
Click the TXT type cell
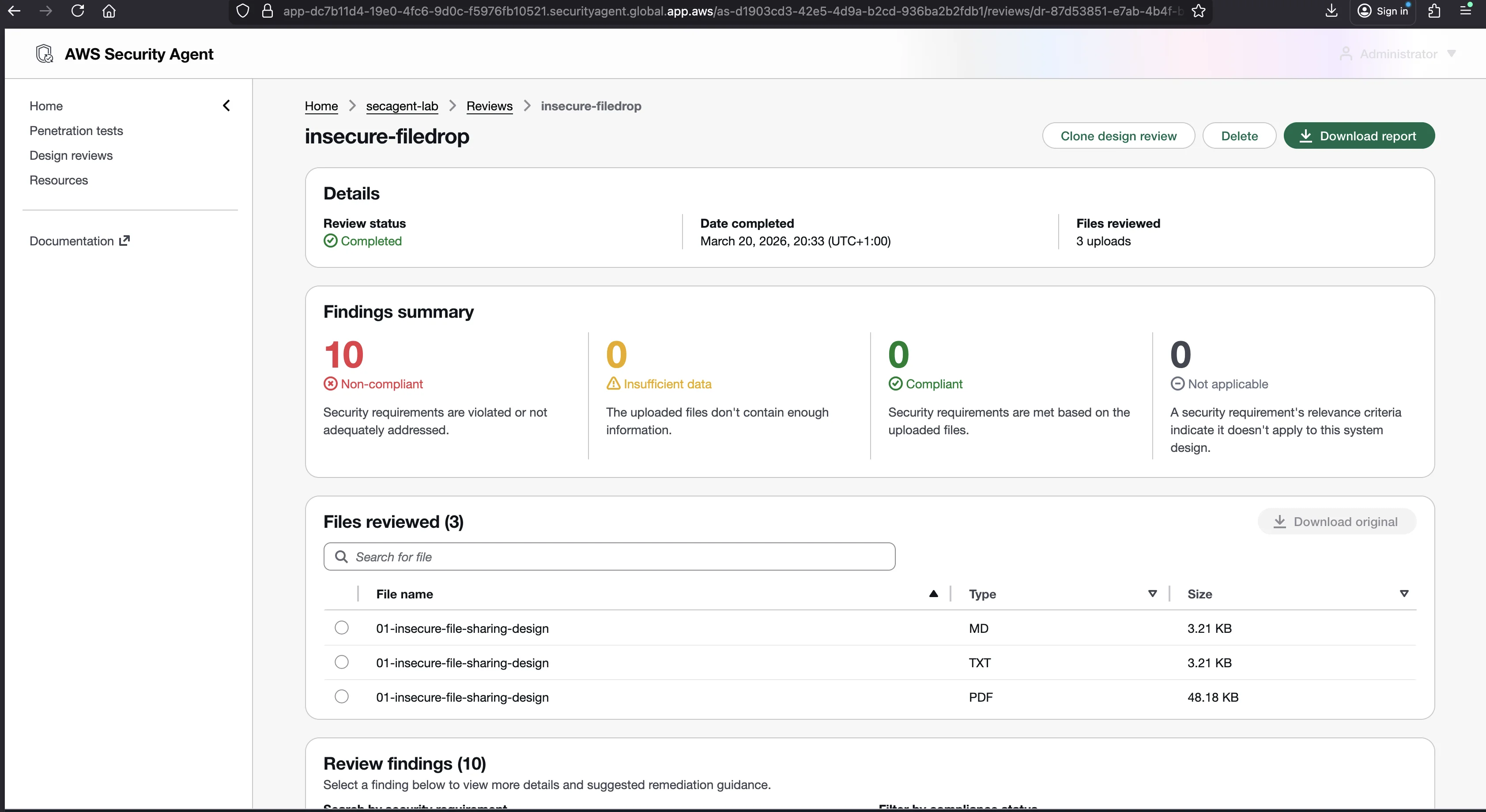(x=980, y=663)
